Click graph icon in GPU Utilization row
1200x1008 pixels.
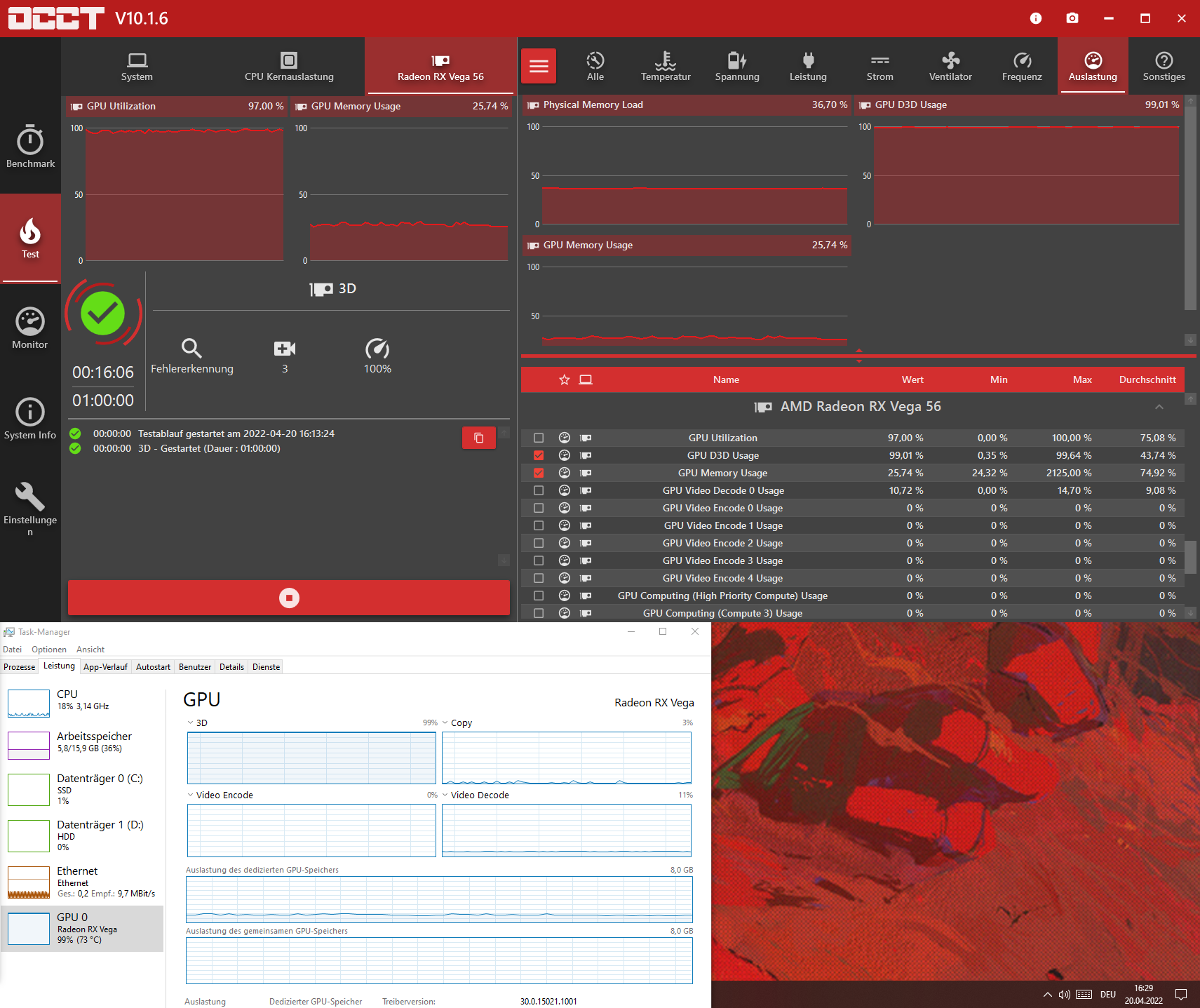(565, 438)
